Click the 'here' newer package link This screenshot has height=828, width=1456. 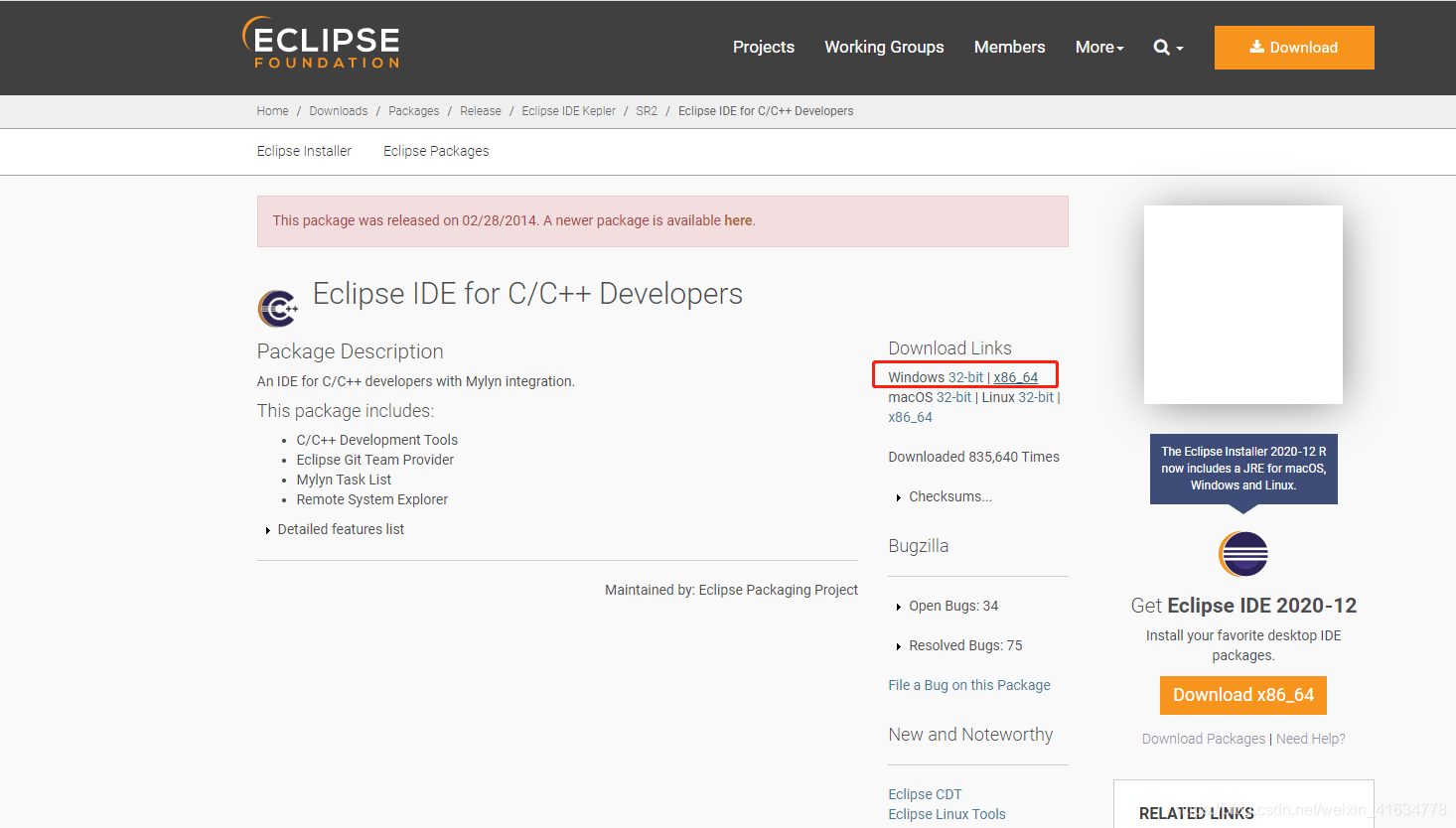[738, 220]
